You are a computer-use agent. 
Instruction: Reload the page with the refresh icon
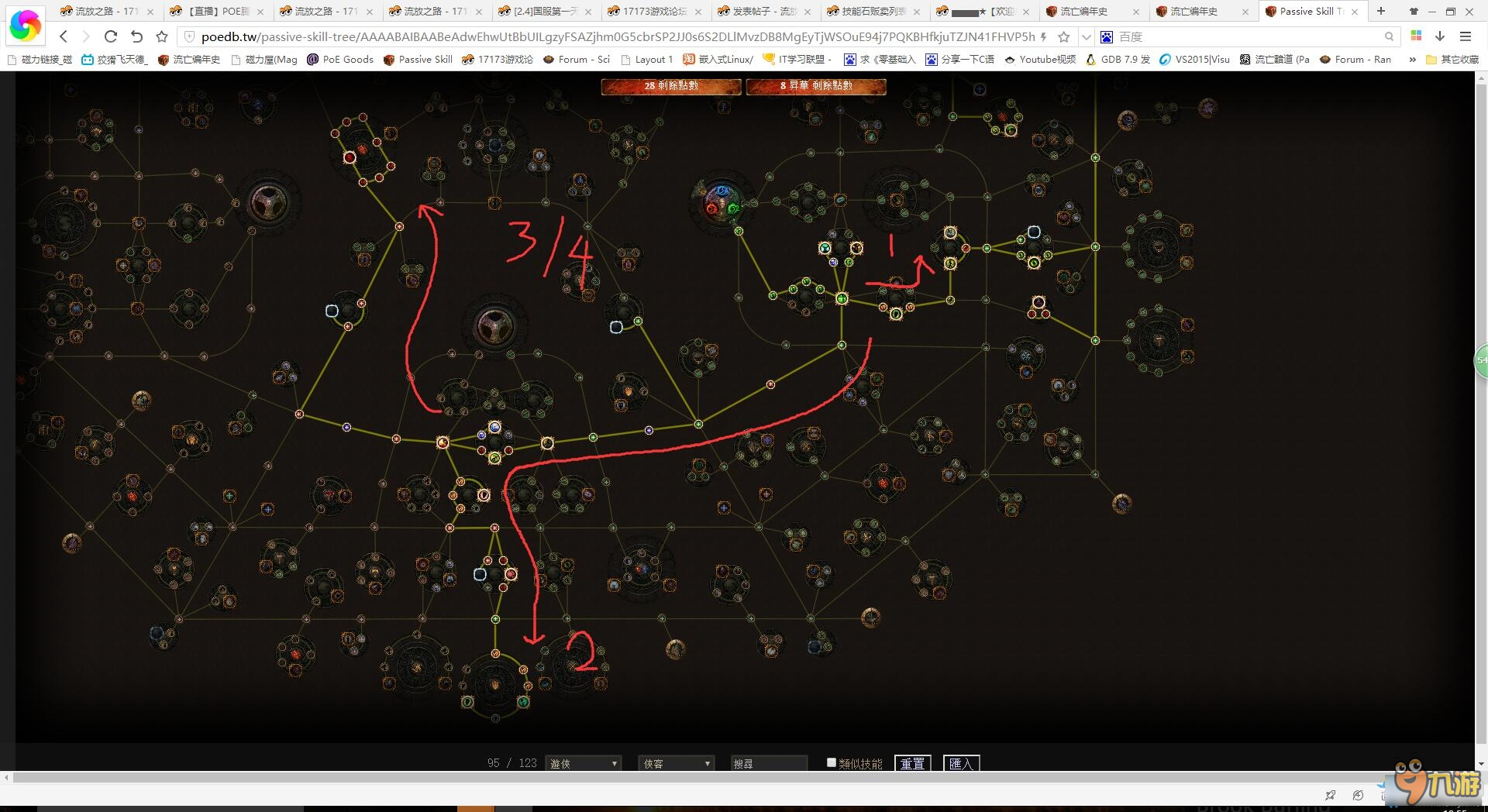[x=111, y=36]
